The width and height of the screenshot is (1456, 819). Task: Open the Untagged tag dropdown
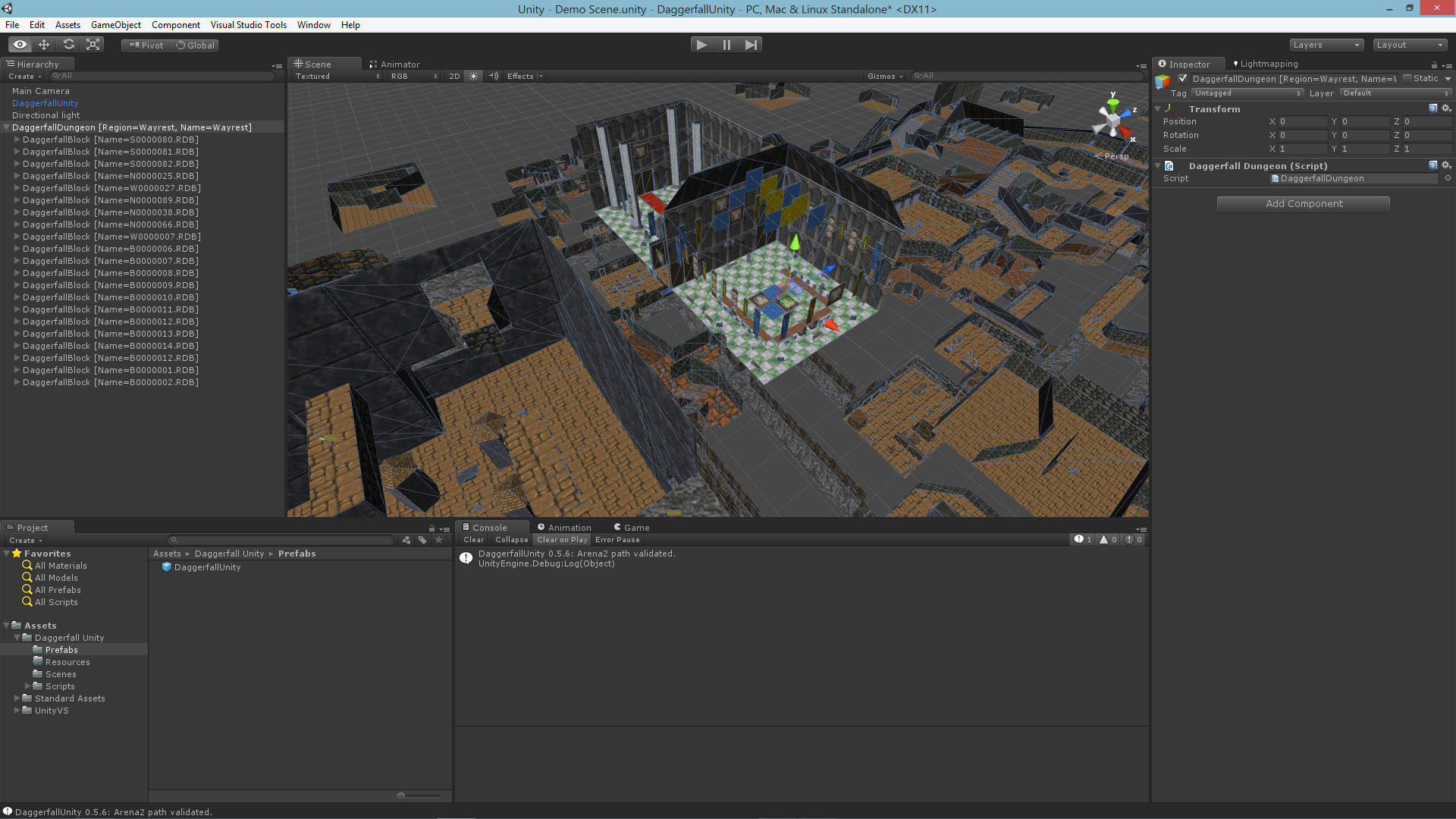[1247, 93]
